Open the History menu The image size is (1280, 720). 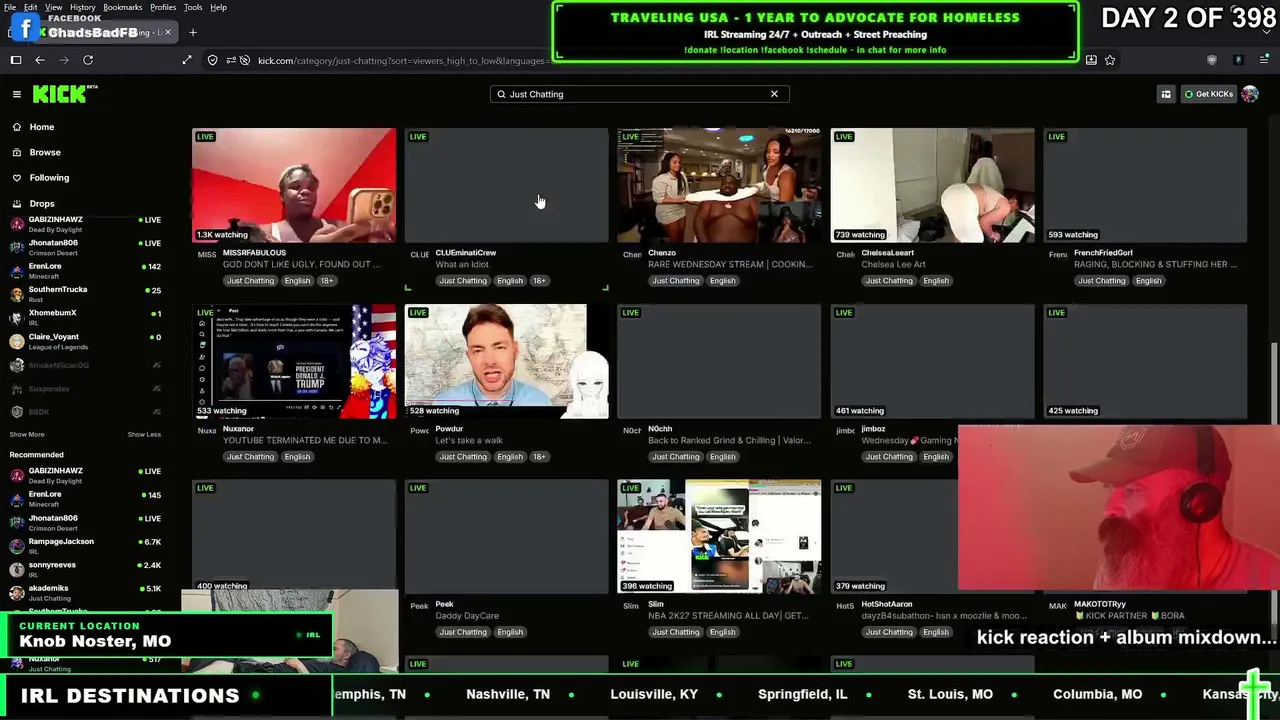(x=83, y=7)
